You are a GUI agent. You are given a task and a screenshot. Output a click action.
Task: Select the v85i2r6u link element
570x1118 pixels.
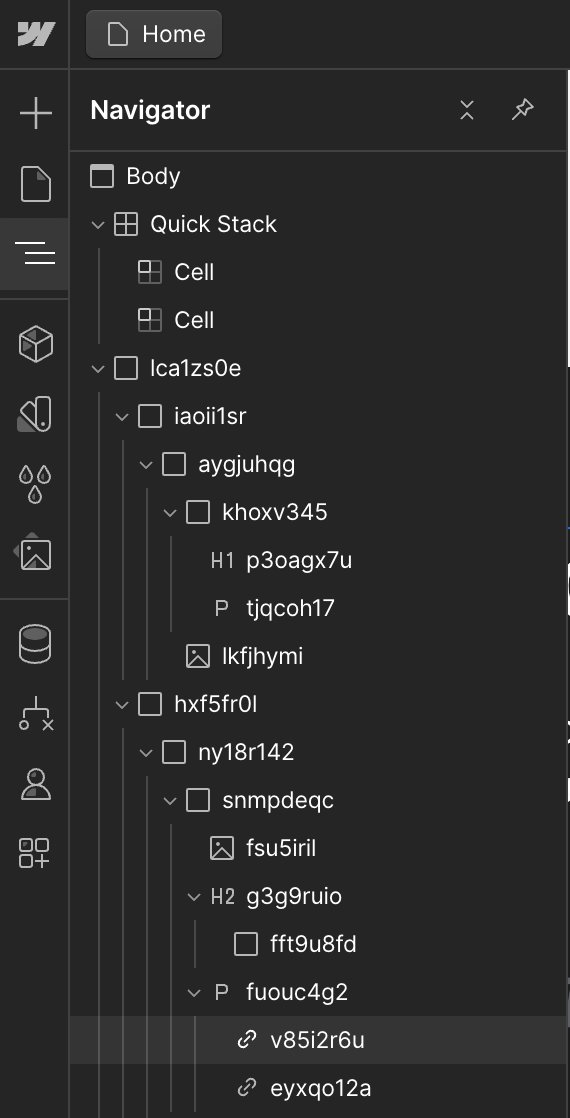[317, 1040]
